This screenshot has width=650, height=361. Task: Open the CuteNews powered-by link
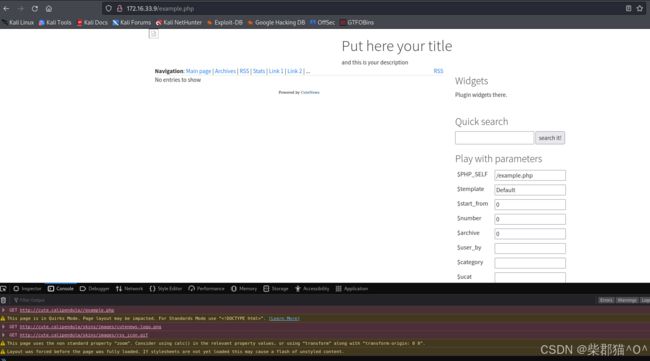pyautogui.click(x=310, y=92)
